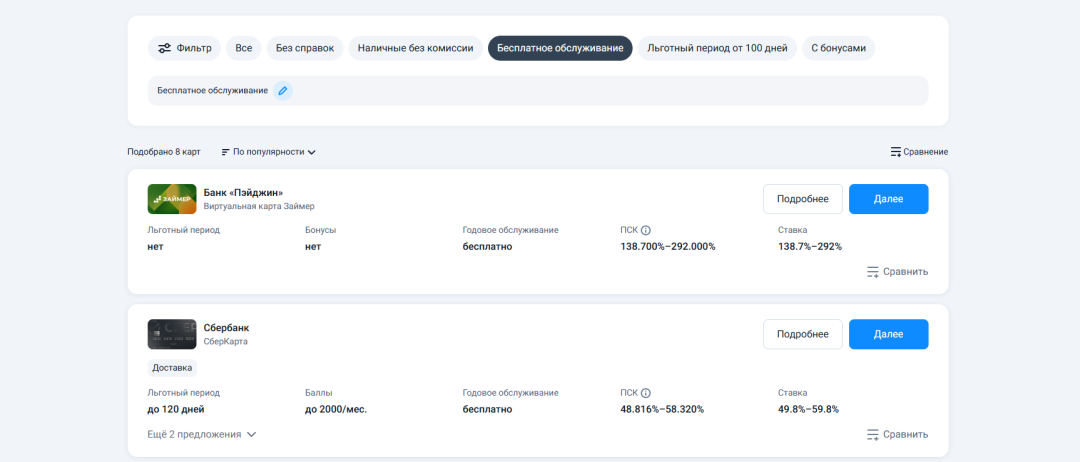Click Далее for Сбербанк СберКарта

coord(889,335)
